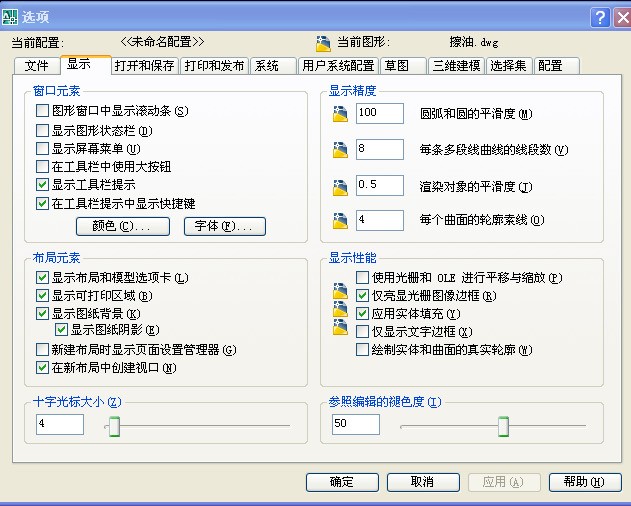Click the 每个曲面的轮廓素线 field with value 4
This screenshot has width=631, height=506.
click(379, 220)
